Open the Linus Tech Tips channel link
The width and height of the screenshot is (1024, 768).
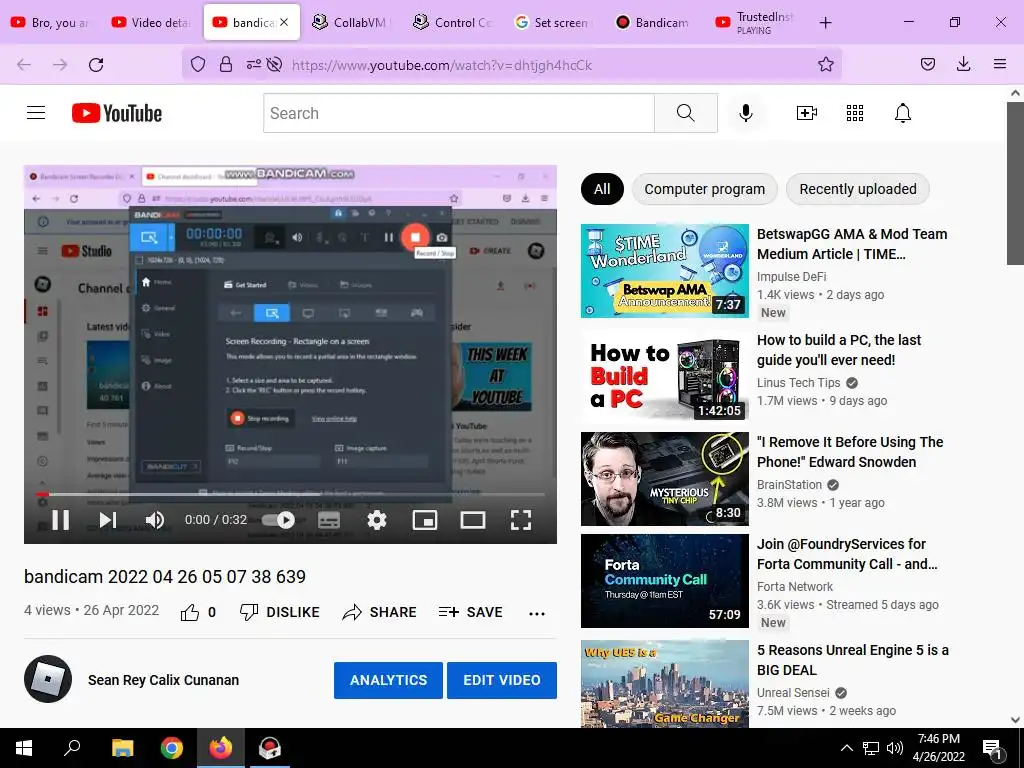pyautogui.click(x=798, y=383)
